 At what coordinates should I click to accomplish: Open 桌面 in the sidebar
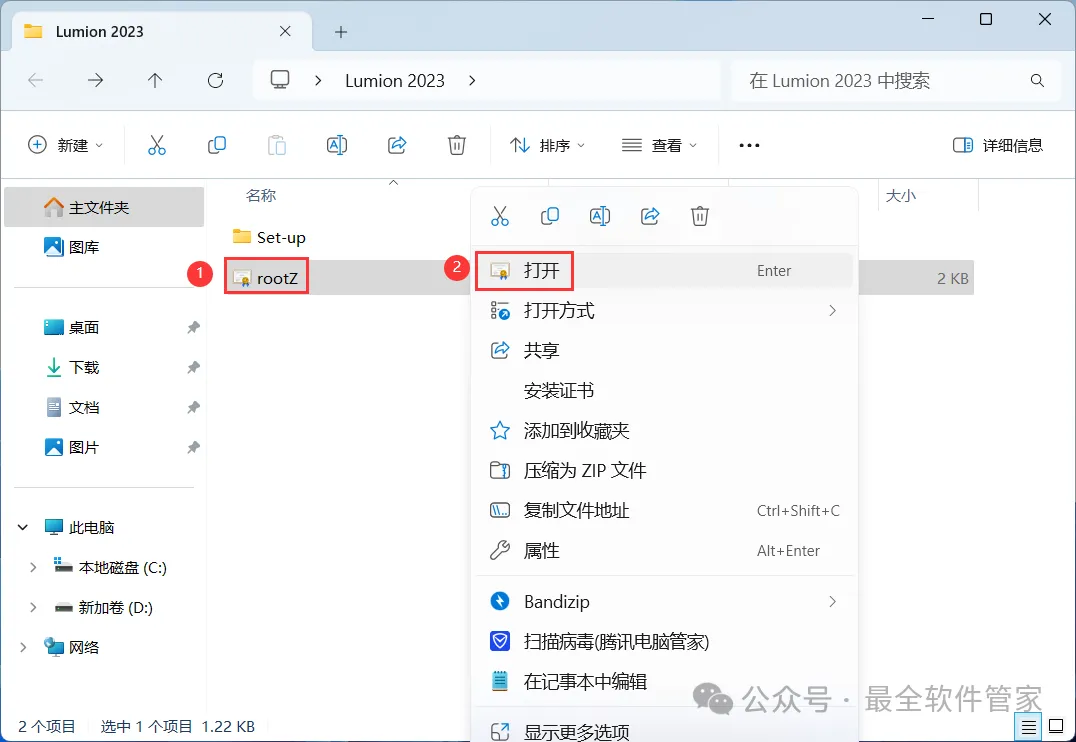(104, 327)
